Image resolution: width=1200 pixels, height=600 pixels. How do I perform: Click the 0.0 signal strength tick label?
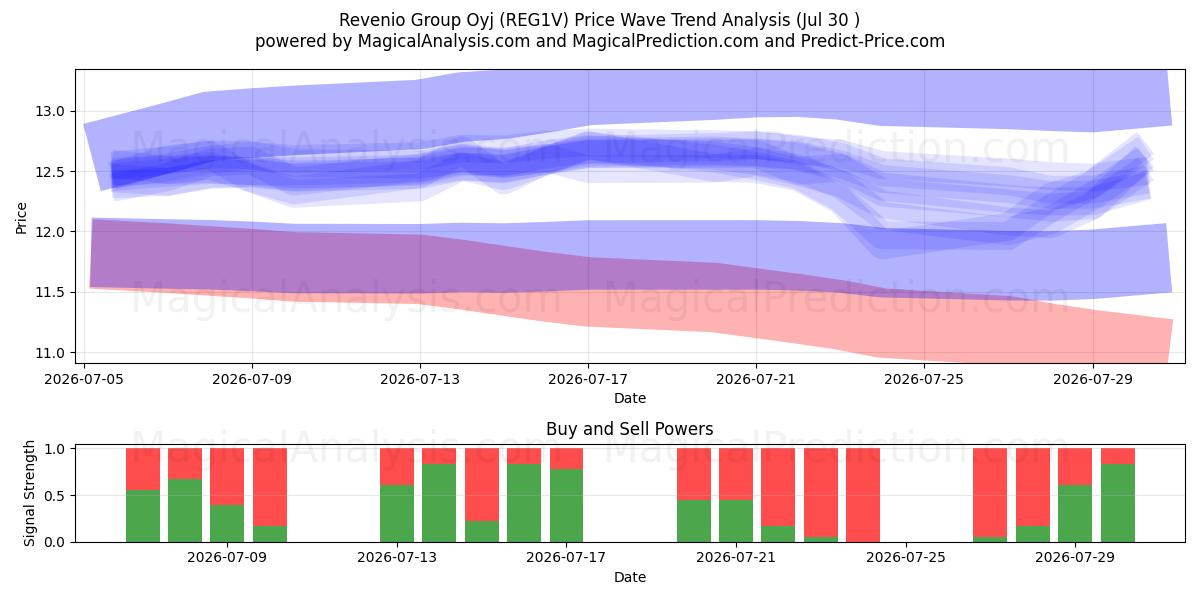point(54,542)
